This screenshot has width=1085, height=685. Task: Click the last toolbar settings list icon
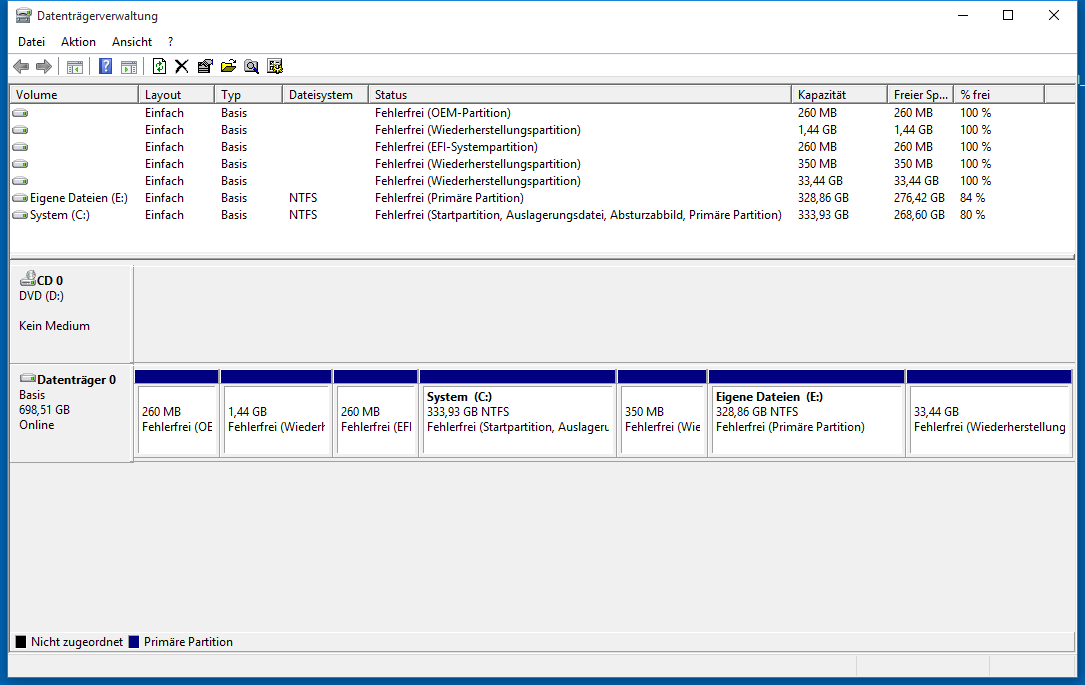(x=275, y=67)
